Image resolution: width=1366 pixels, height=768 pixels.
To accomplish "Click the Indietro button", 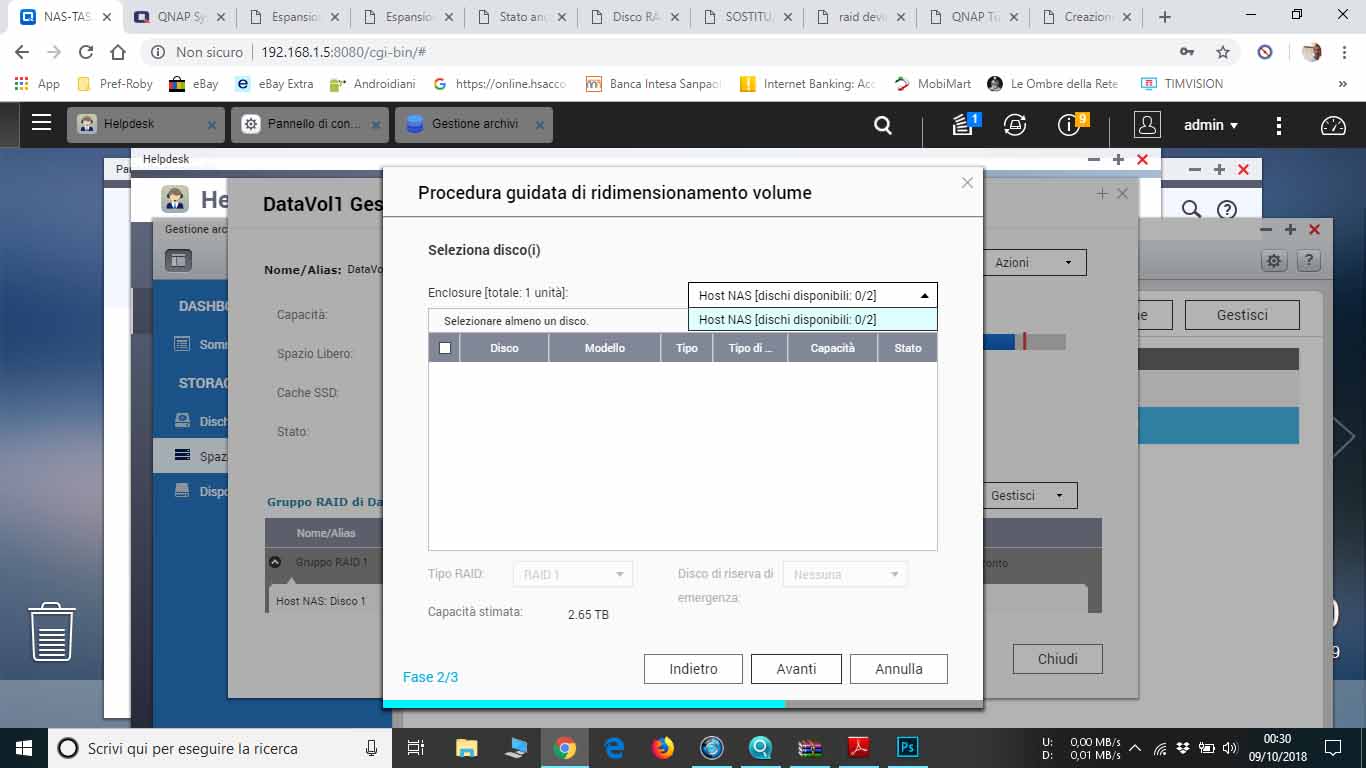I will click(x=693, y=669).
